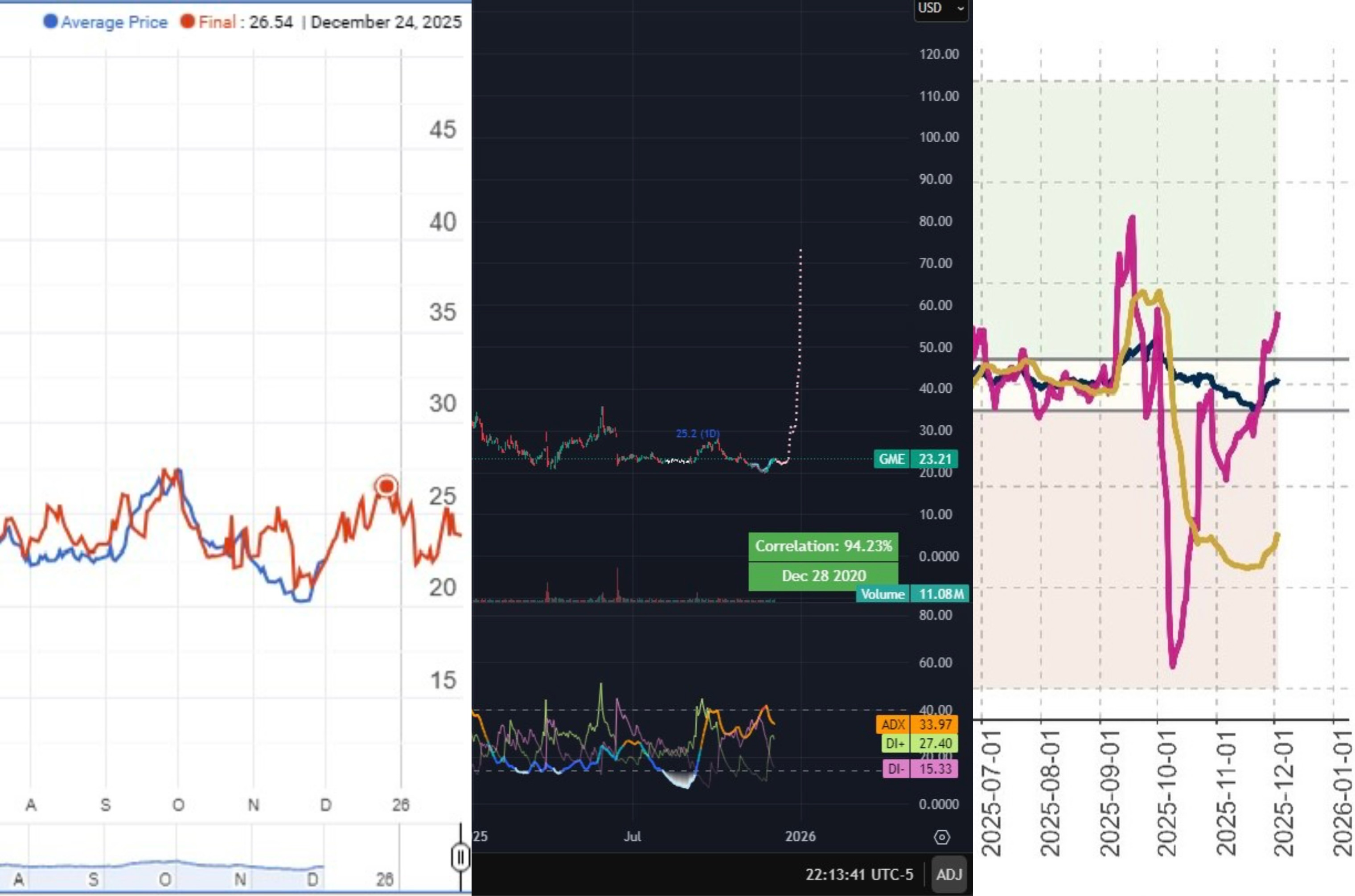
Task: Toggle the Average Price series text
Action: tap(114, 22)
